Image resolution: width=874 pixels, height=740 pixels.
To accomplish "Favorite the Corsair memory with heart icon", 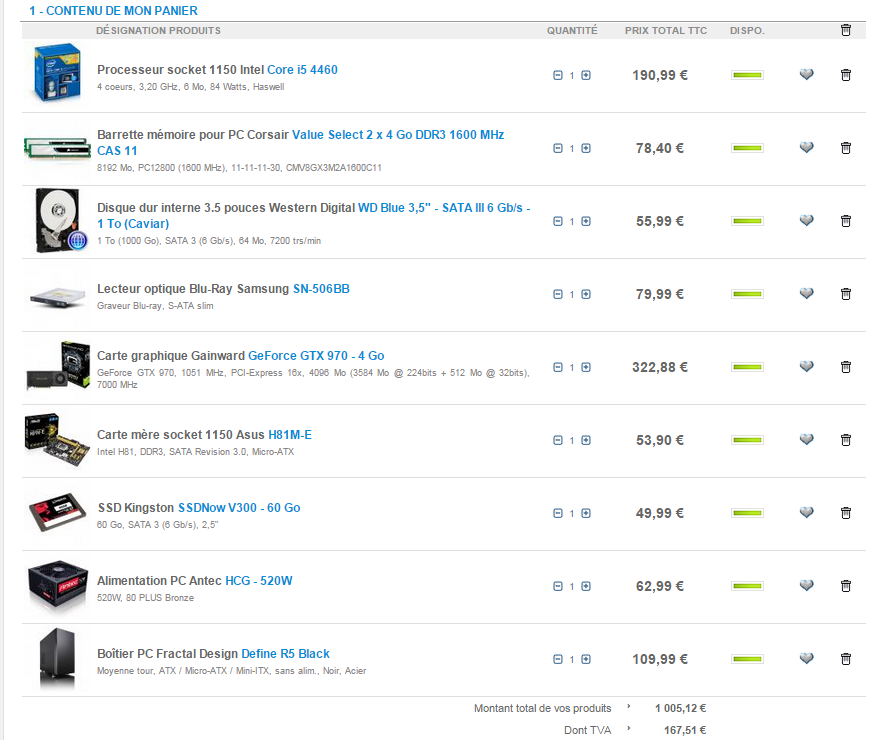I will 807,147.
